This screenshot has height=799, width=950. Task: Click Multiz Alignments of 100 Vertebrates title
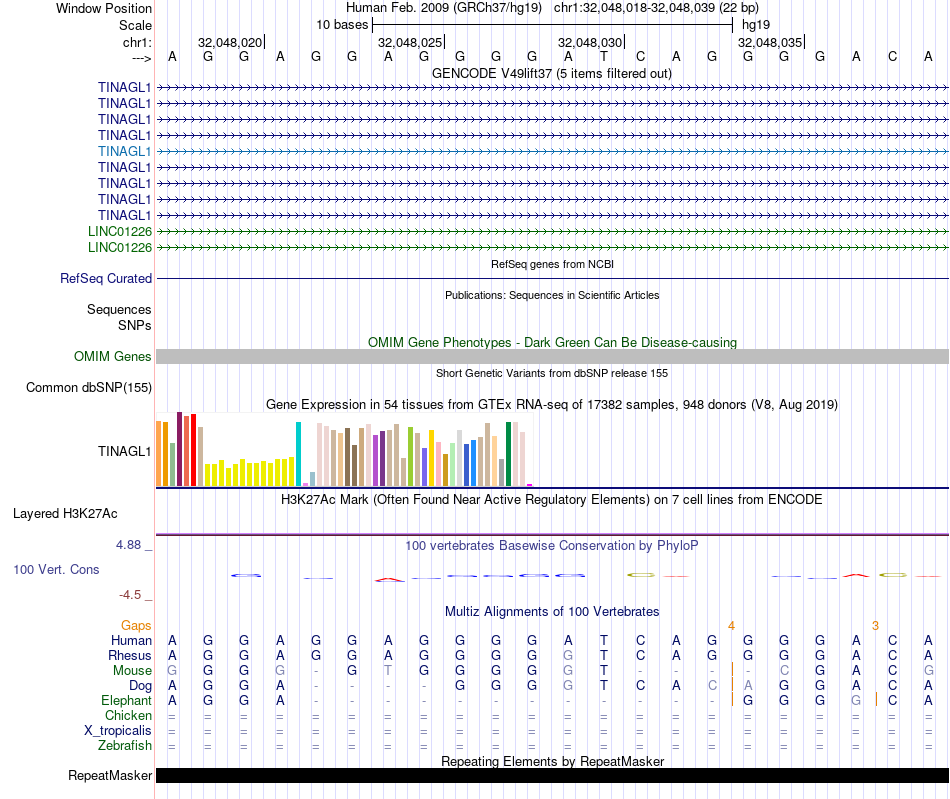click(x=552, y=611)
